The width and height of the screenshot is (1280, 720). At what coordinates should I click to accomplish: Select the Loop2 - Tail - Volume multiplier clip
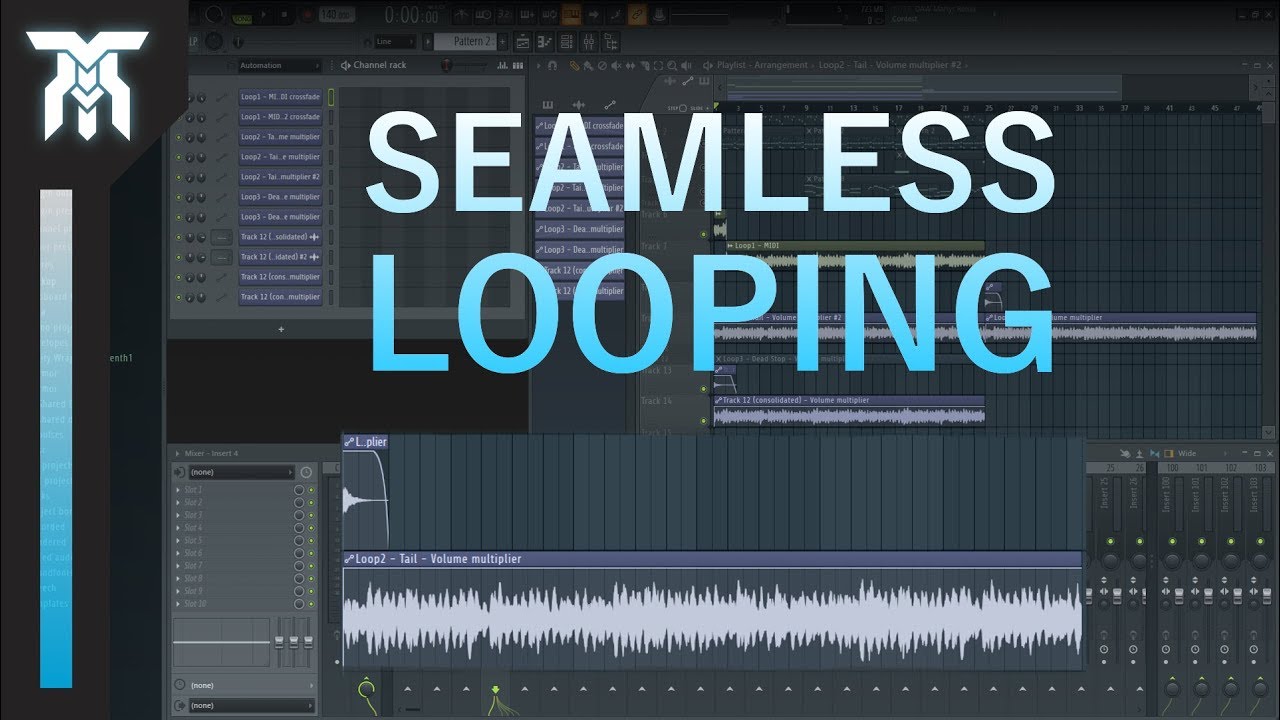(x=712, y=609)
